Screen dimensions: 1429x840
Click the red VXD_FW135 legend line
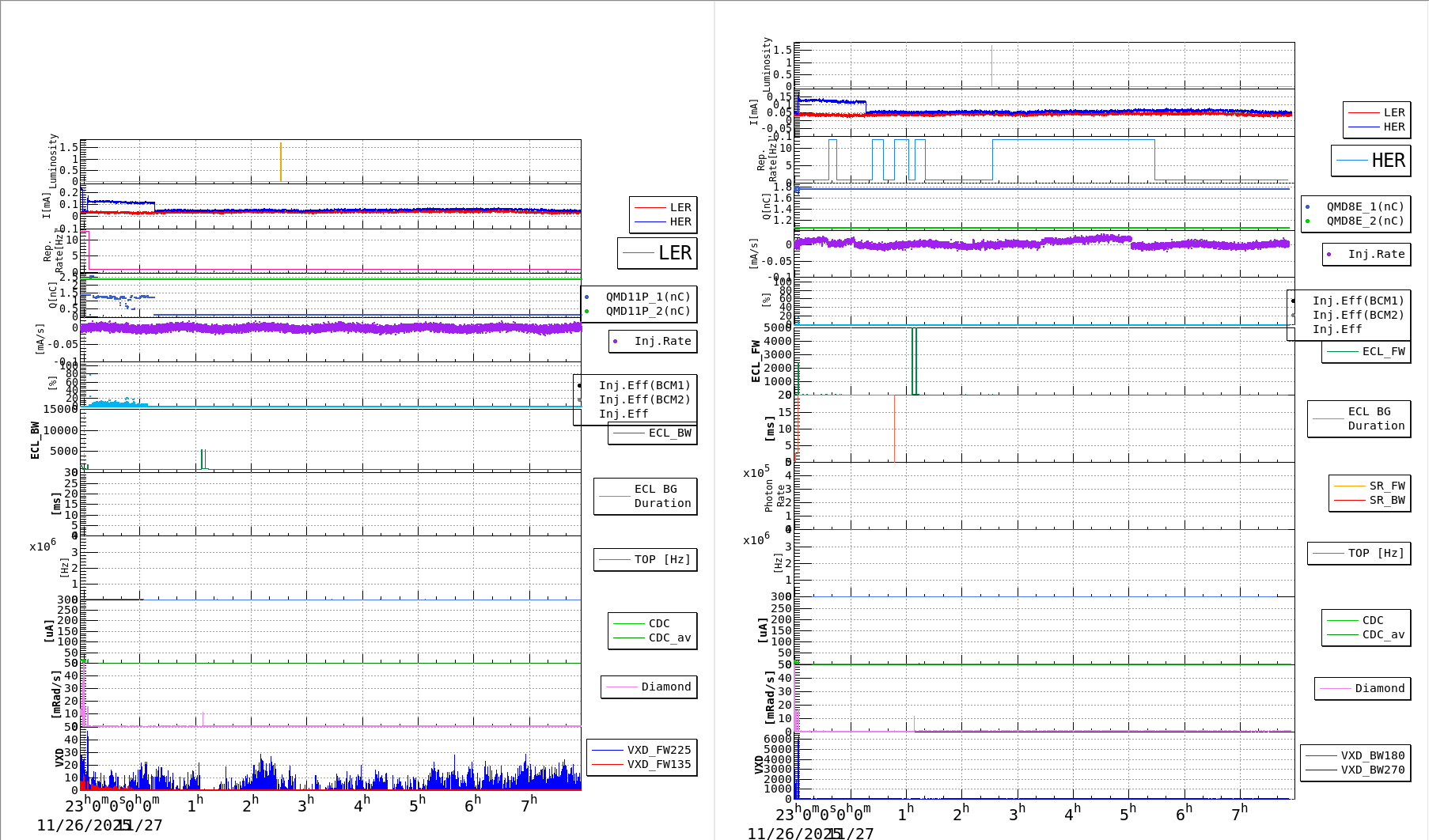(606, 765)
